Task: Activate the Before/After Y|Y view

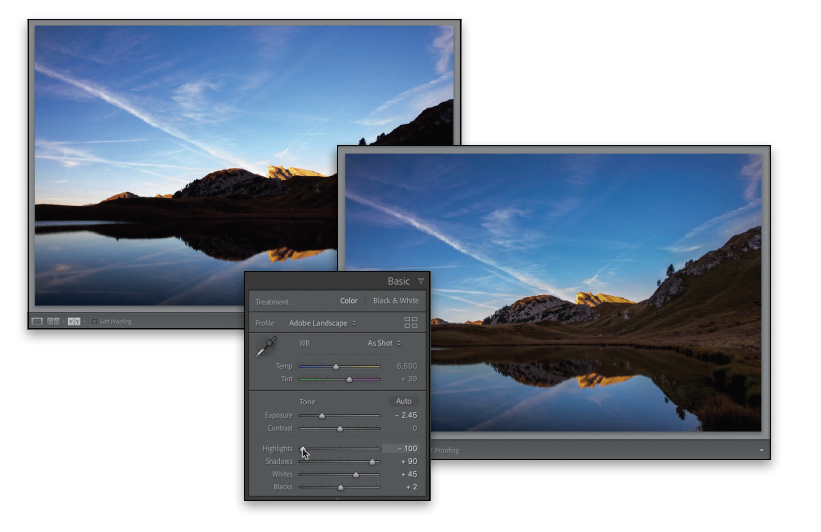Action: (x=73, y=321)
